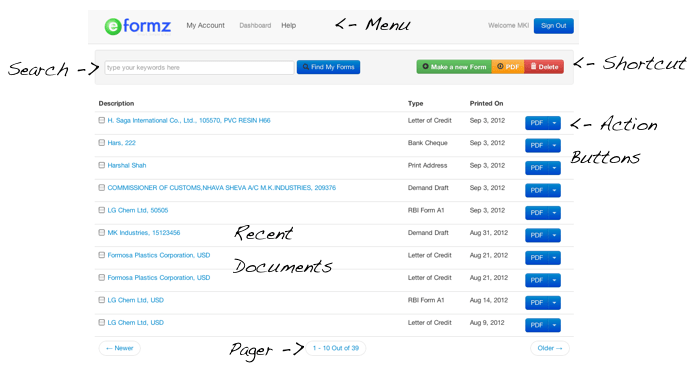Click the Printed On column header
Image resolution: width=692 pixels, height=369 pixels.
point(486,103)
